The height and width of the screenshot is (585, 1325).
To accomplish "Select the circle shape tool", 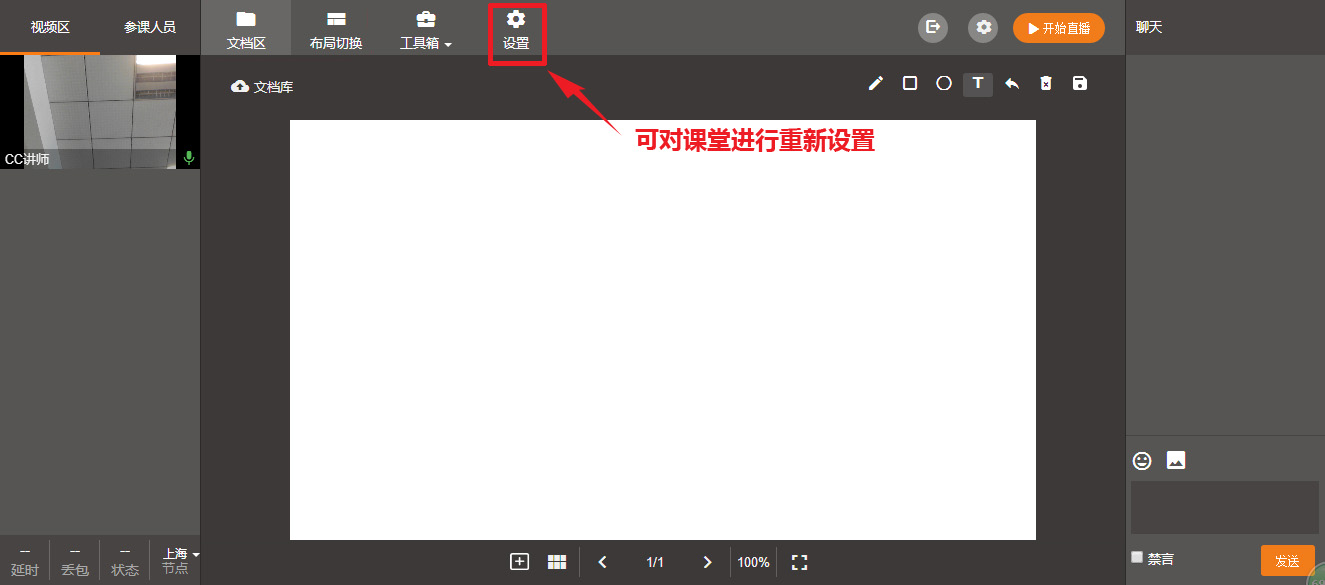I will point(944,84).
